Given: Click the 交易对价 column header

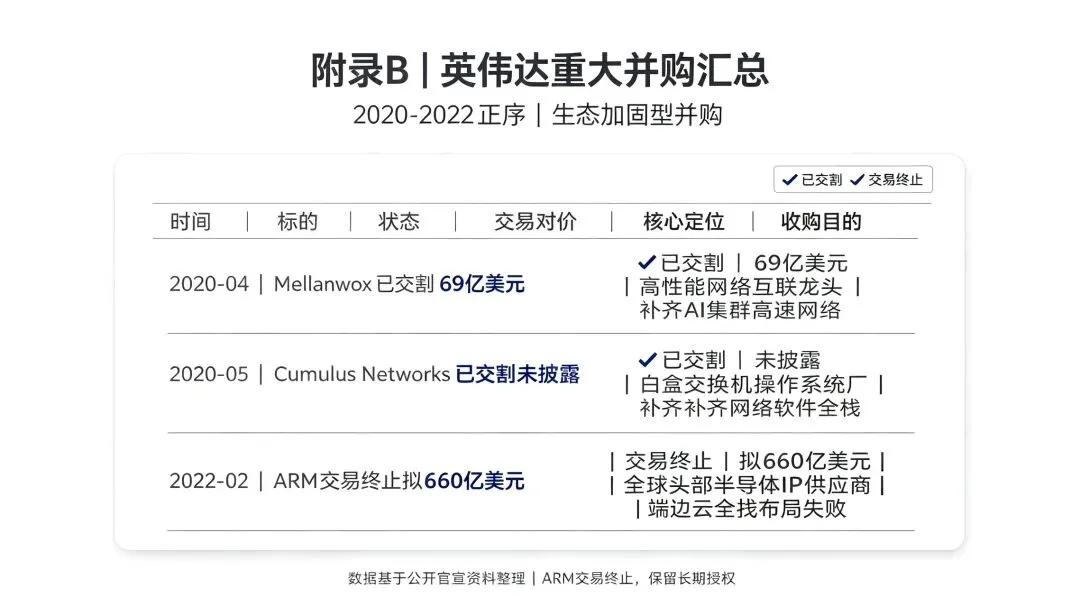Looking at the screenshot, I should pos(535,222).
